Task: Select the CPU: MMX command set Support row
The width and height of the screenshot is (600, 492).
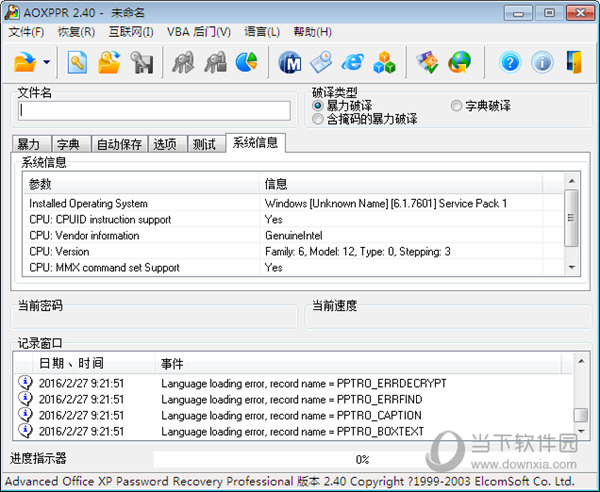Action: tap(293, 267)
